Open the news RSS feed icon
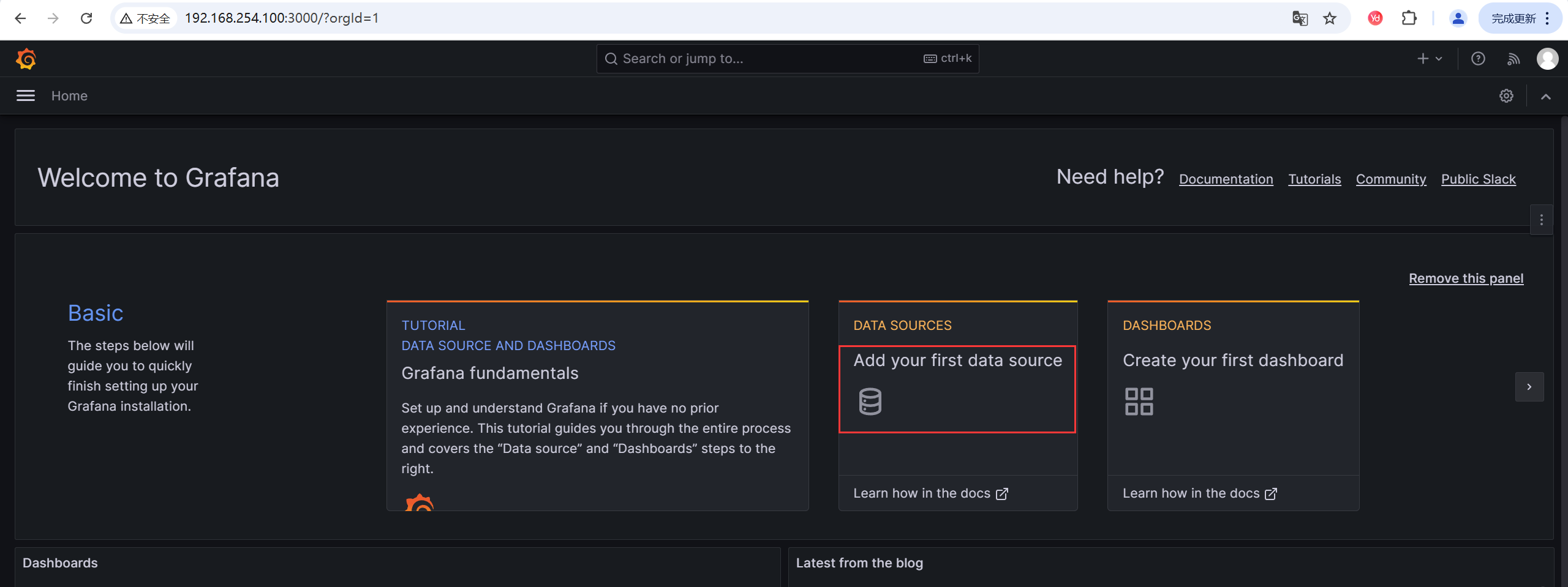The width and height of the screenshot is (1568, 587). click(1513, 59)
